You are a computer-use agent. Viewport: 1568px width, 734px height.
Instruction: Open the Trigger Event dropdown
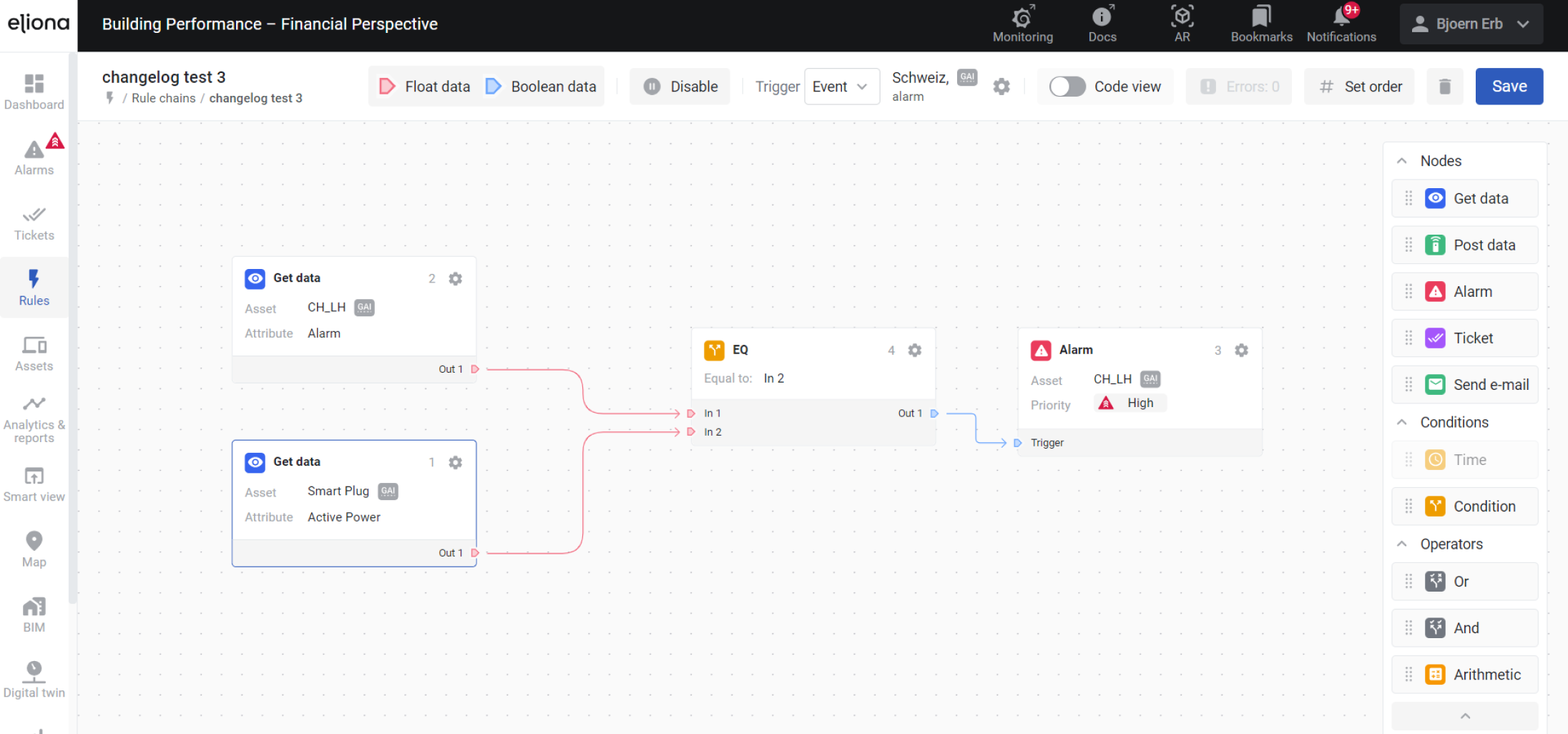pos(841,87)
